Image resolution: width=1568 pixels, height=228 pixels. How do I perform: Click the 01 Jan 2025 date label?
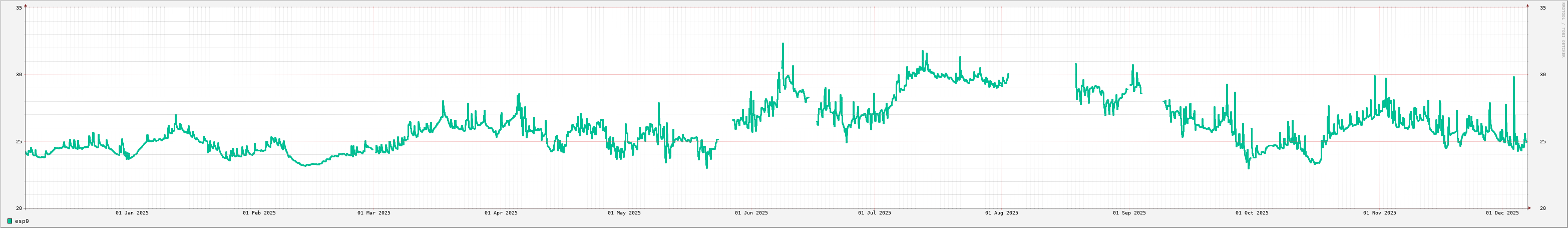(x=132, y=213)
